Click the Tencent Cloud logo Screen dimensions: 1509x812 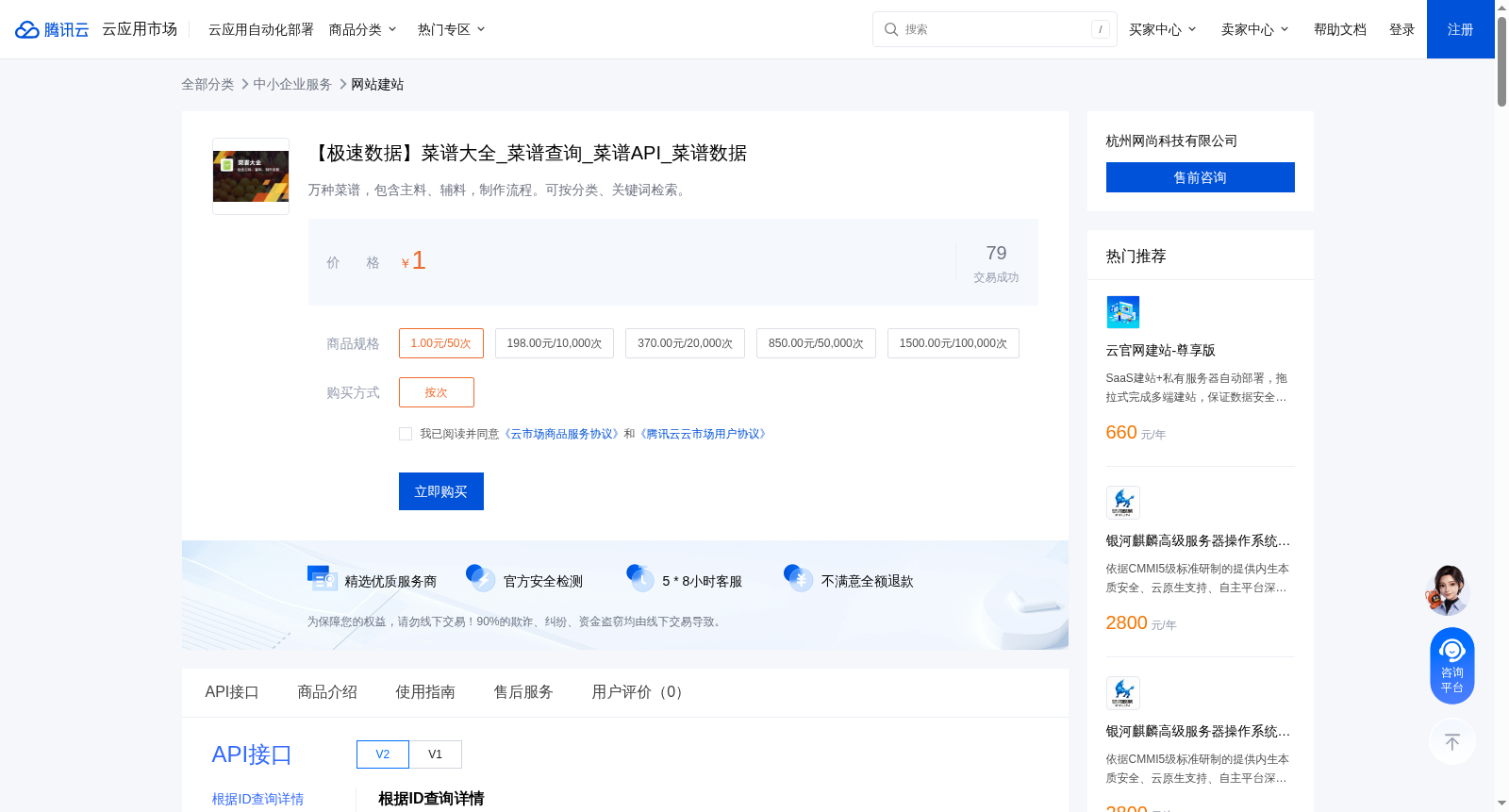pyautogui.click(x=52, y=29)
